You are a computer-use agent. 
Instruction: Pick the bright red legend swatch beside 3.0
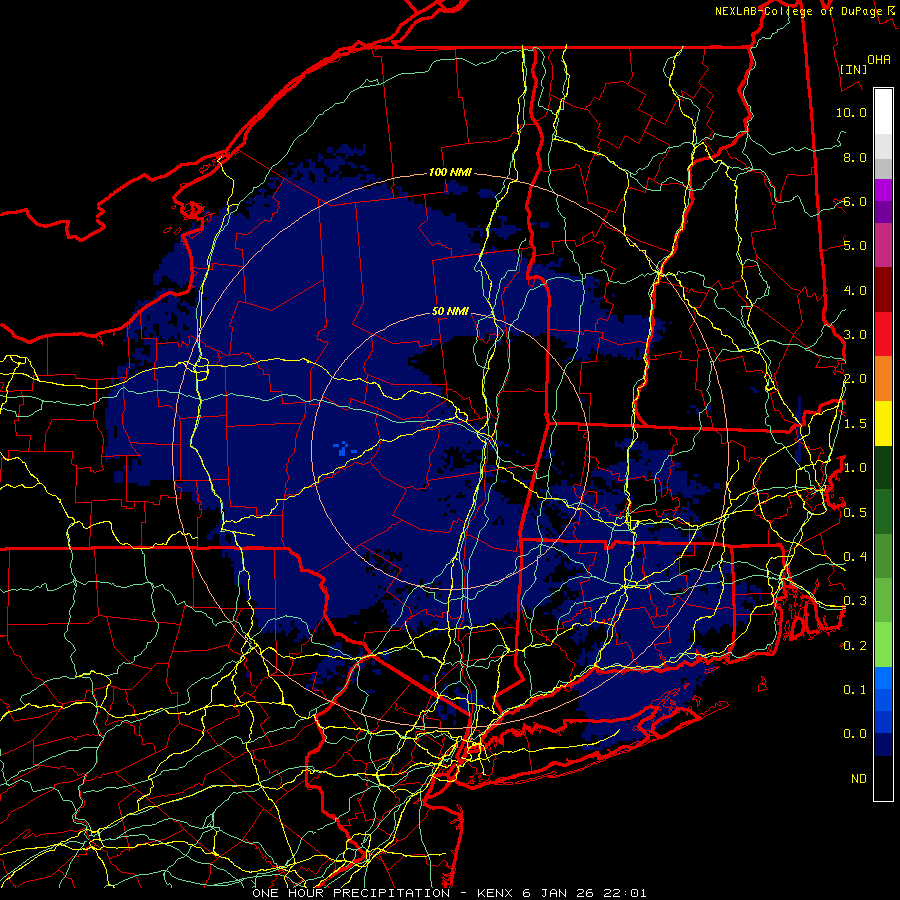click(883, 334)
